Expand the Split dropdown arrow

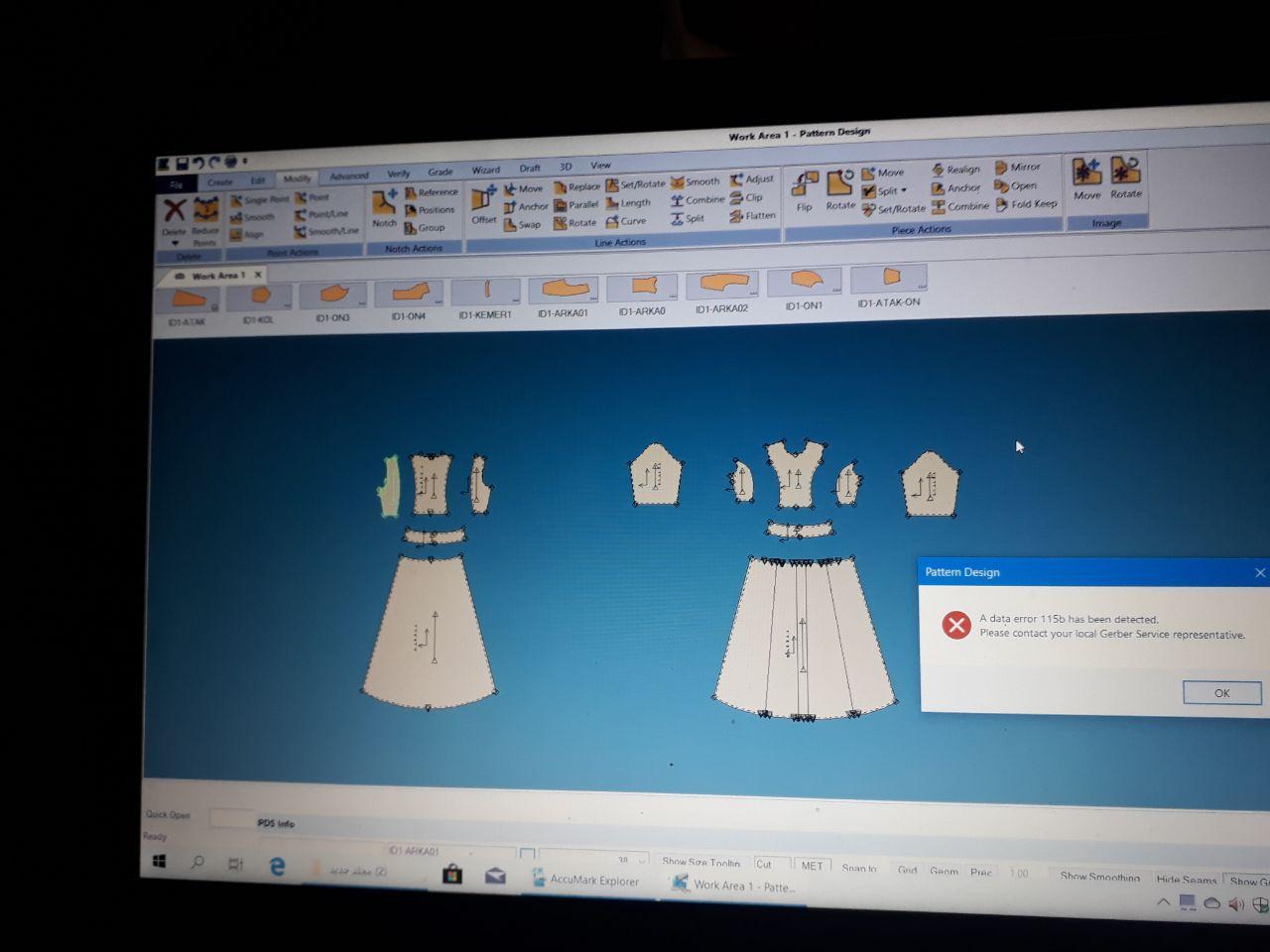(904, 190)
